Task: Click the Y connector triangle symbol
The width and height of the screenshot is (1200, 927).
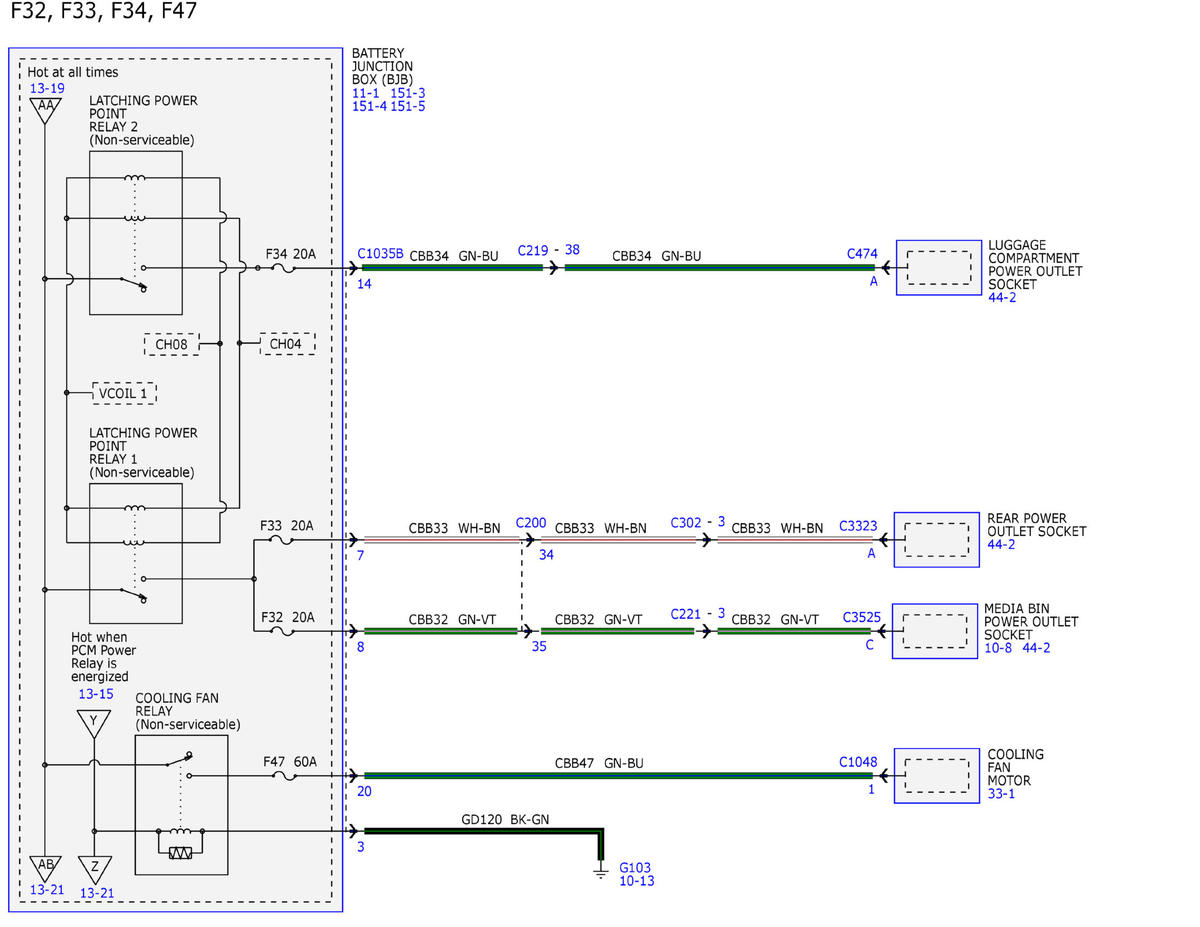Action: click(x=93, y=723)
